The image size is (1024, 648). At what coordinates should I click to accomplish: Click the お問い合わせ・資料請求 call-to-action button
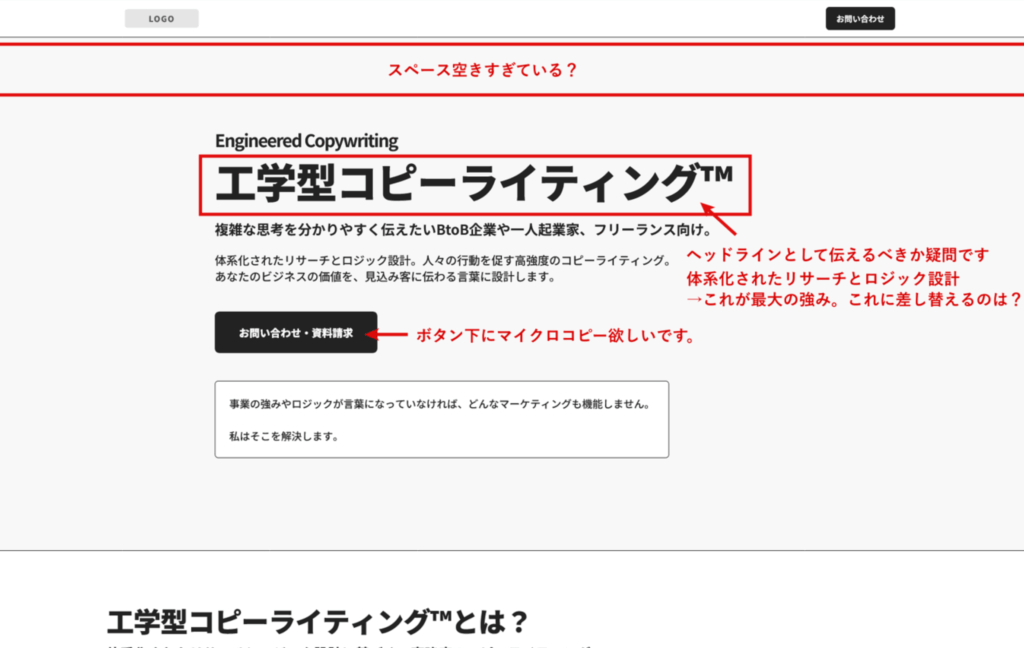click(294, 333)
